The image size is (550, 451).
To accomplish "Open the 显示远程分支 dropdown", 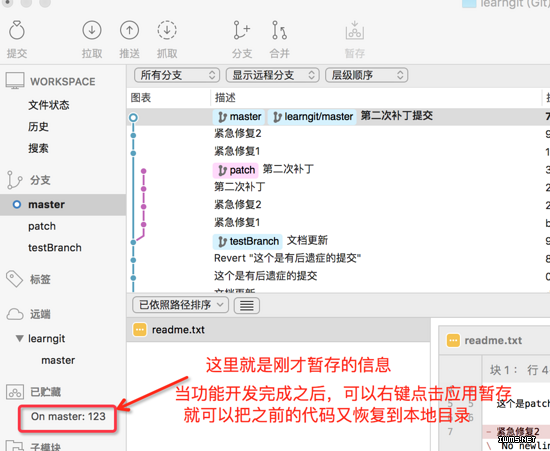I will pyautogui.click(x=273, y=75).
